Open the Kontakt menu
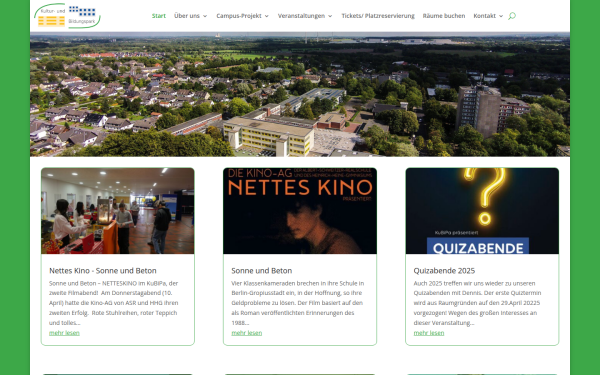The image size is (600, 375). coord(484,16)
